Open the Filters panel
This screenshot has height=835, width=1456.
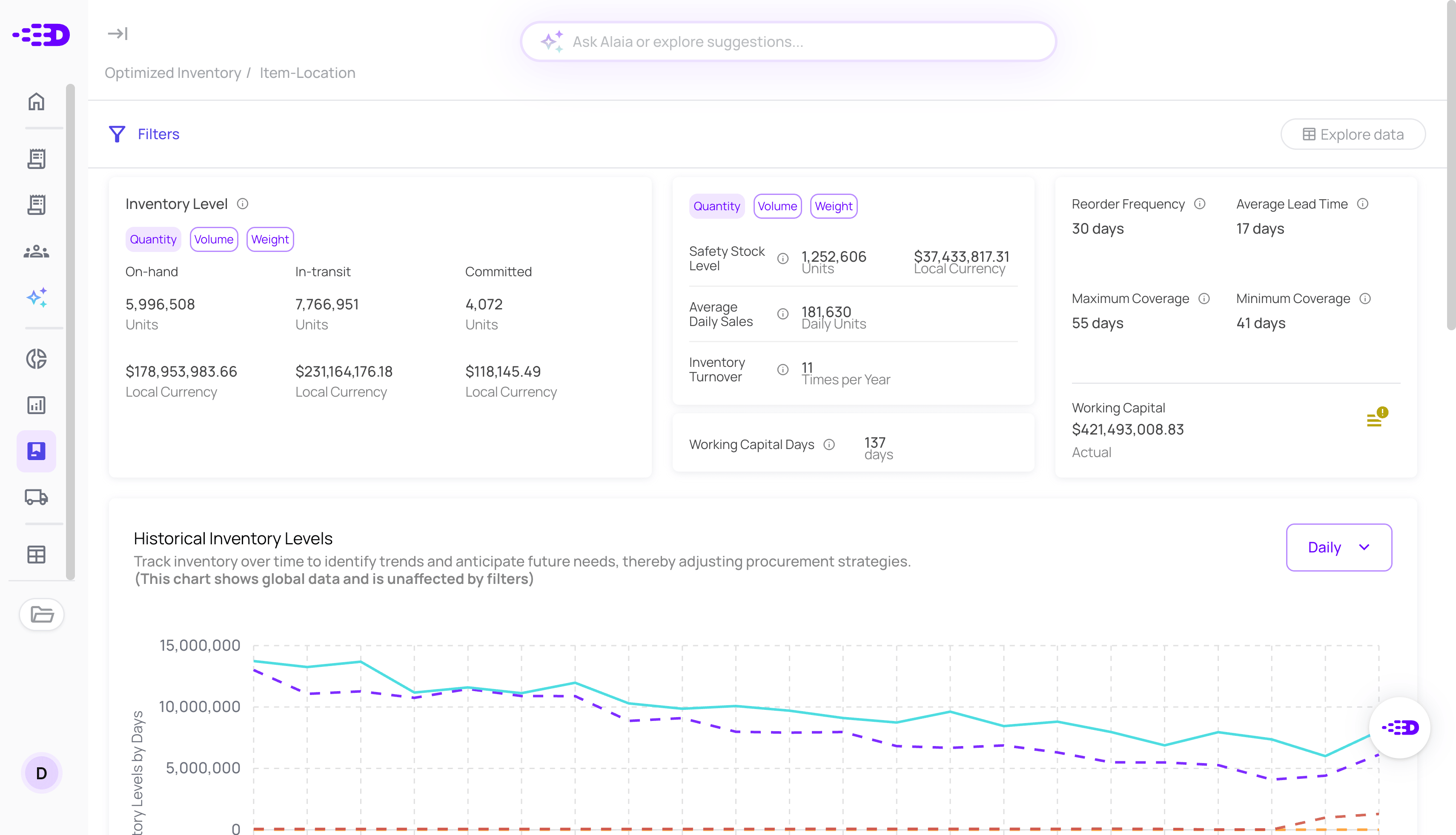point(144,134)
